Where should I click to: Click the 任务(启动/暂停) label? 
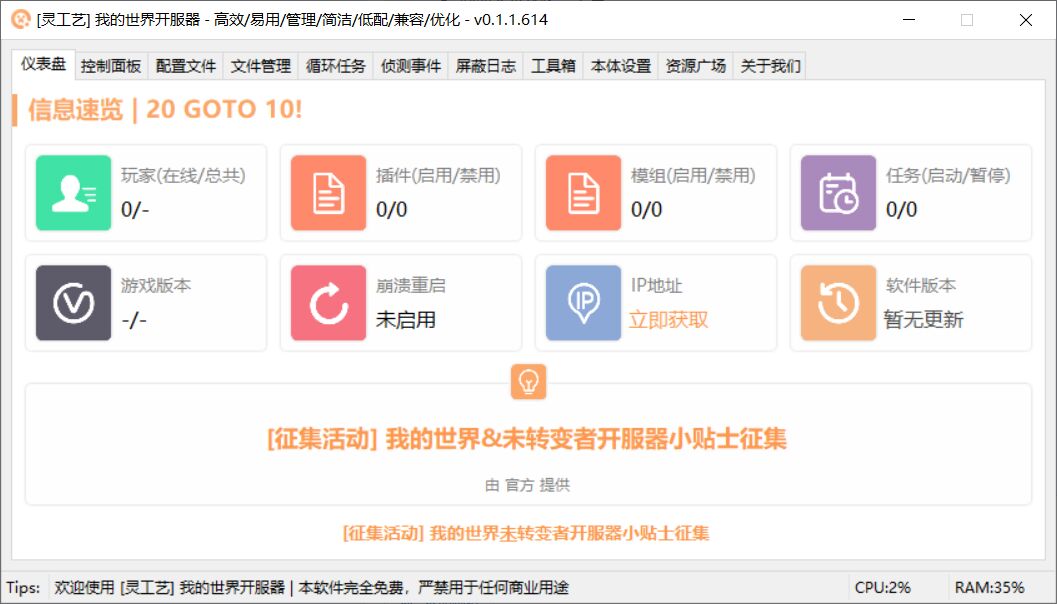[948, 176]
